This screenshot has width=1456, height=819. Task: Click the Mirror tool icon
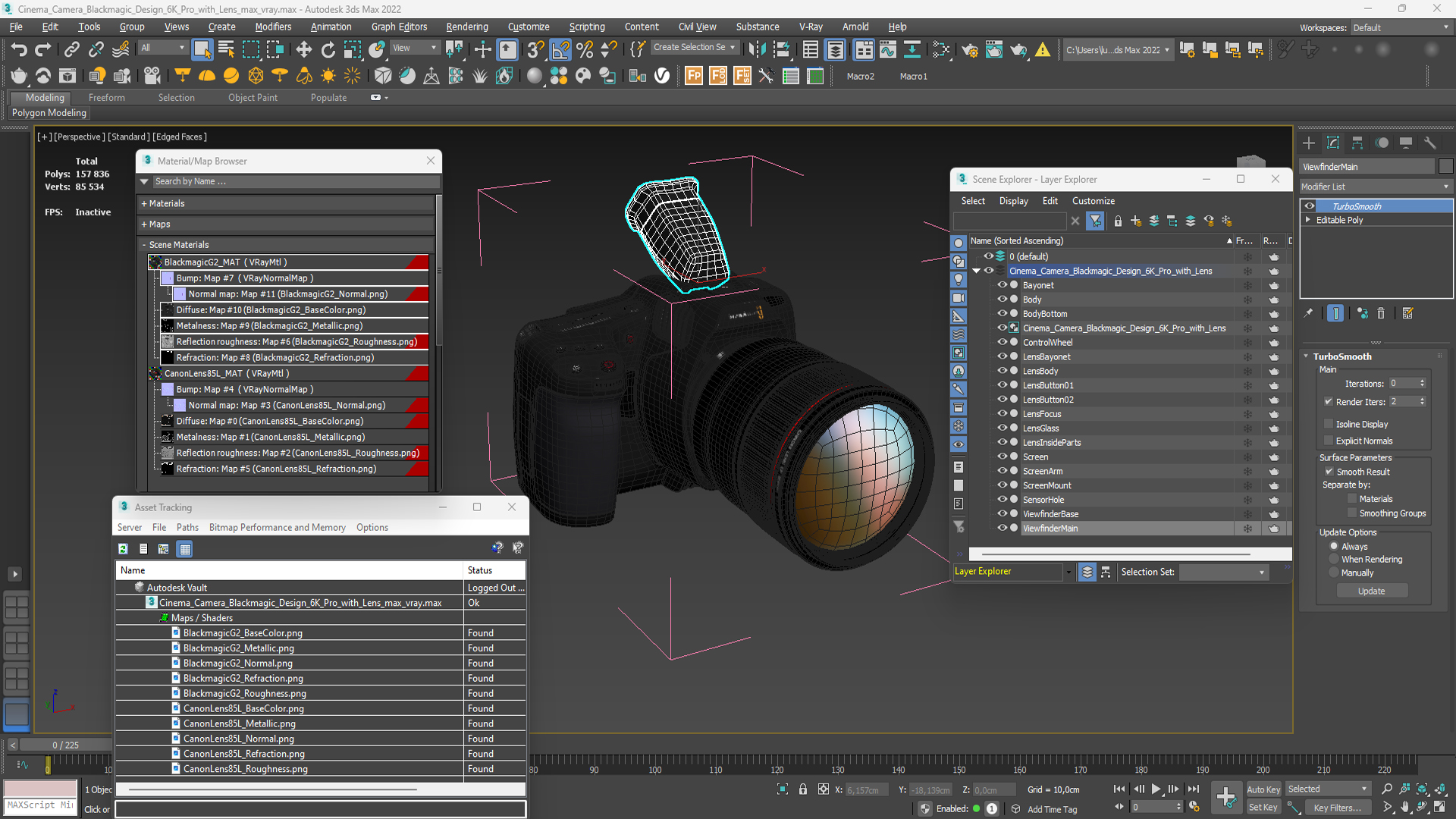coord(757,49)
